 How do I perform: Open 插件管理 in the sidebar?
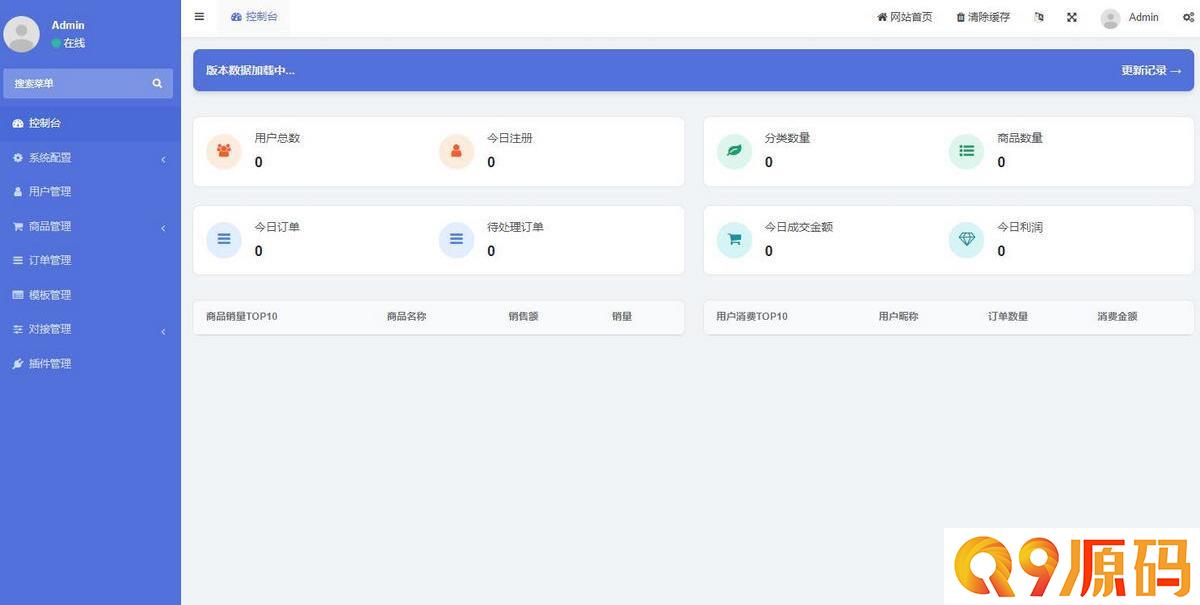pyautogui.click(x=90, y=364)
